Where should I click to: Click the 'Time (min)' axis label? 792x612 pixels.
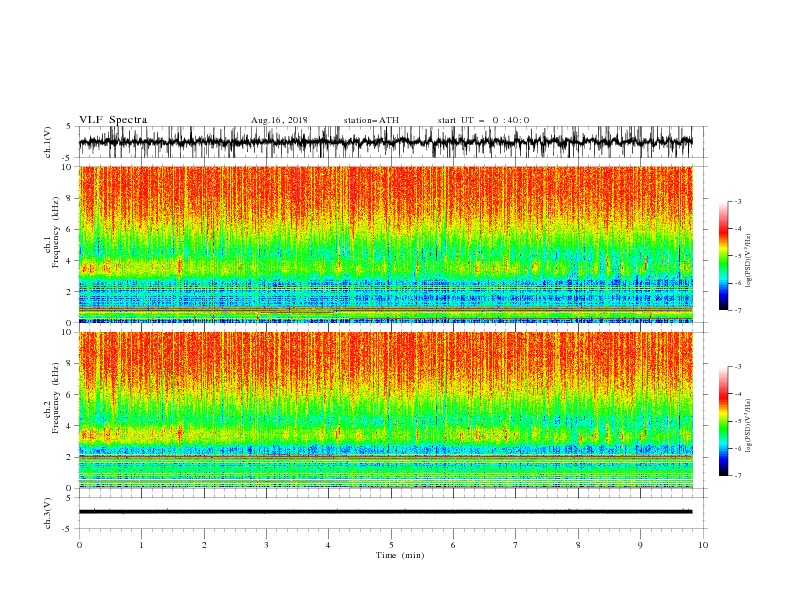tap(400, 555)
